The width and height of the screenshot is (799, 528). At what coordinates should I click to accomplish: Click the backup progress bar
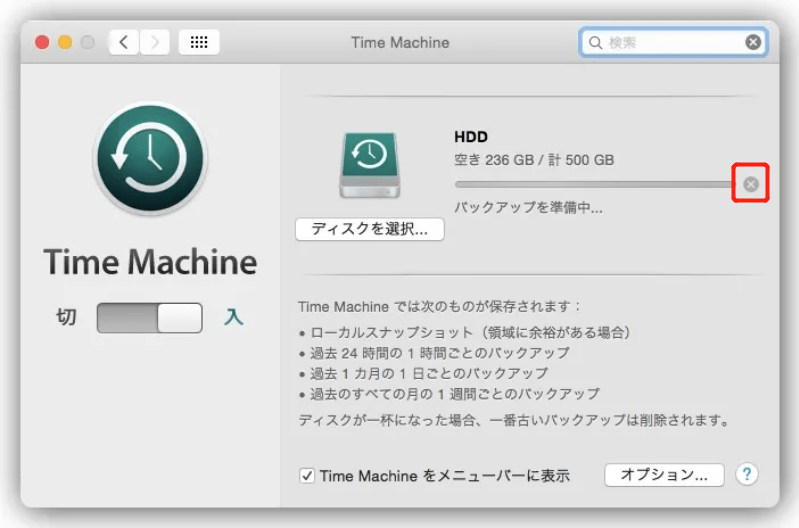click(595, 184)
